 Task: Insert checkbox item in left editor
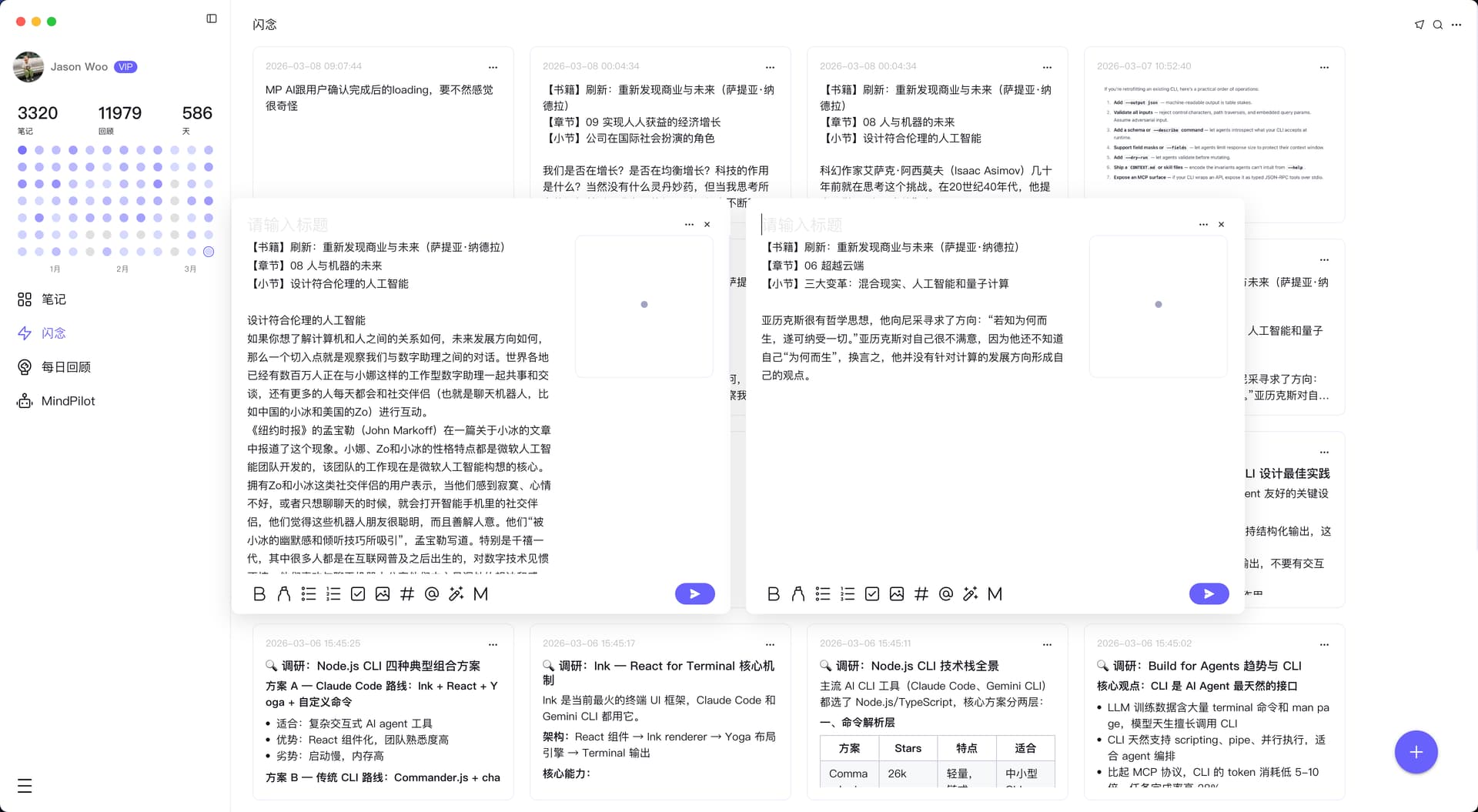pyautogui.click(x=358, y=594)
